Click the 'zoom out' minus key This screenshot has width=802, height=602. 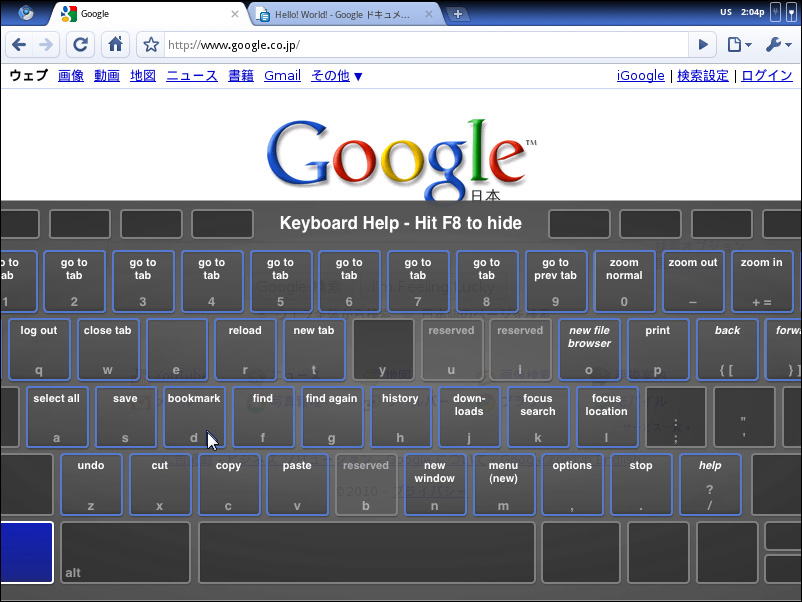point(693,282)
